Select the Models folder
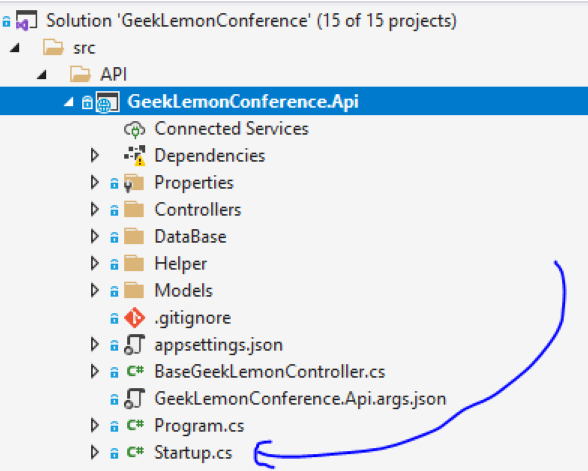 coord(184,291)
